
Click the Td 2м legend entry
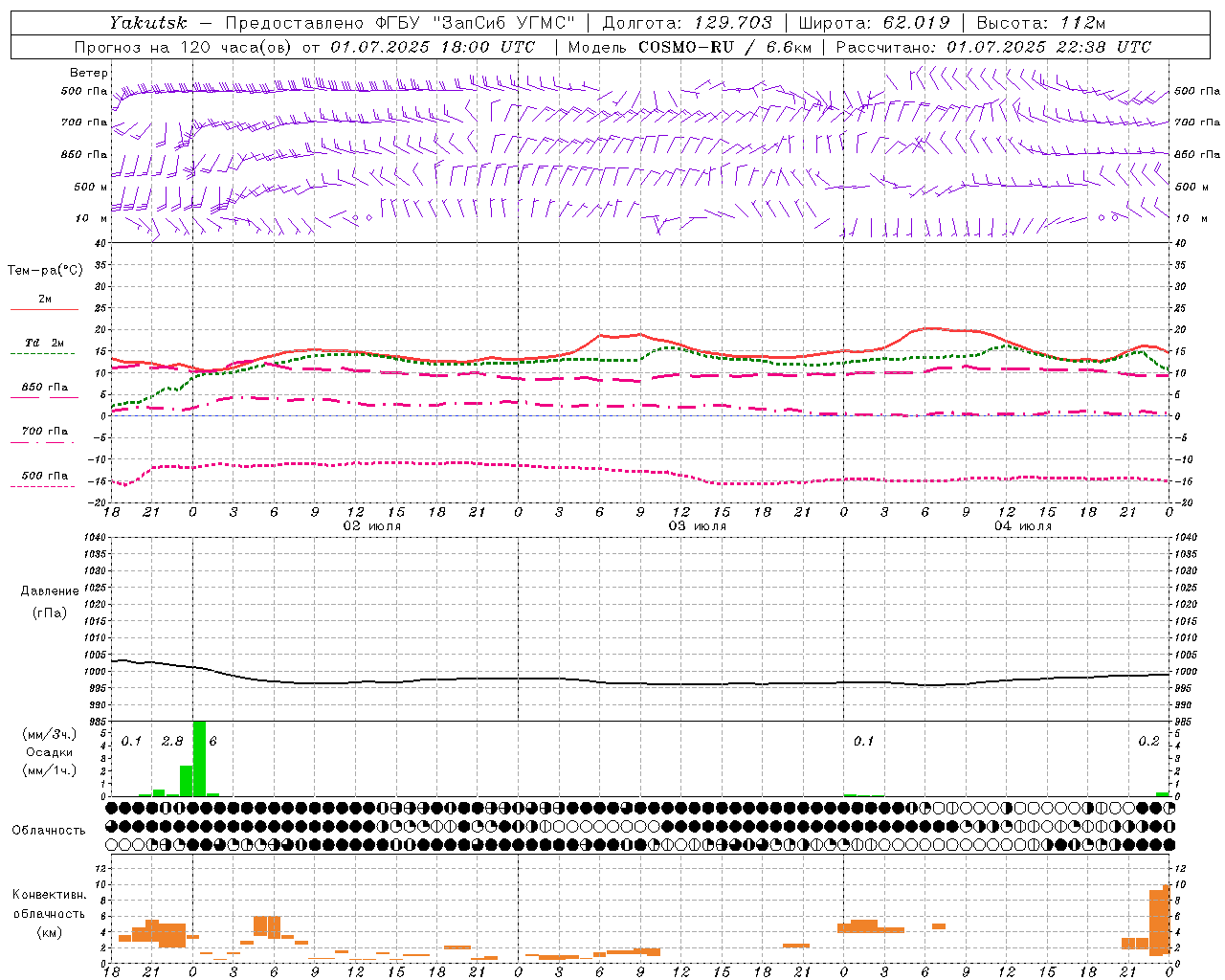click(45, 343)
